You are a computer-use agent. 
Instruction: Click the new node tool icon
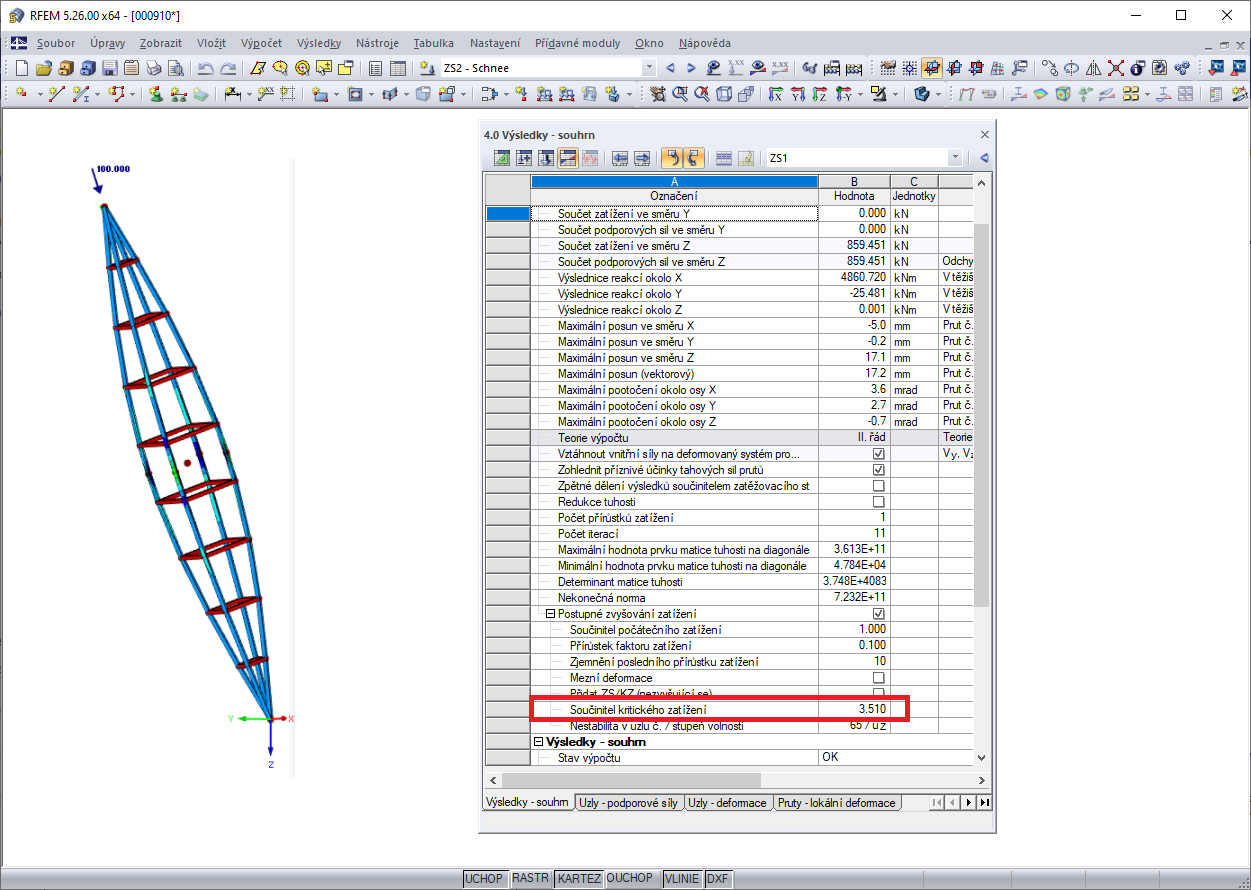coord(21,94)
